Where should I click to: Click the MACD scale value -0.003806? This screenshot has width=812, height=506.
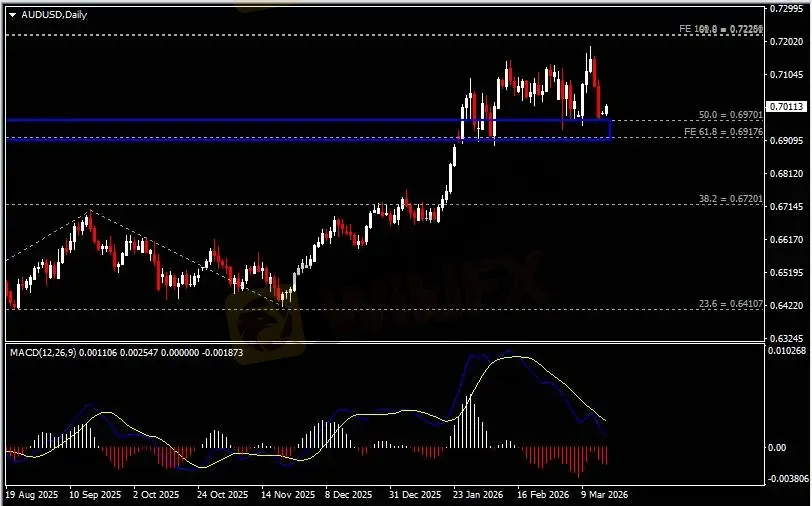[x=789, y=479]
